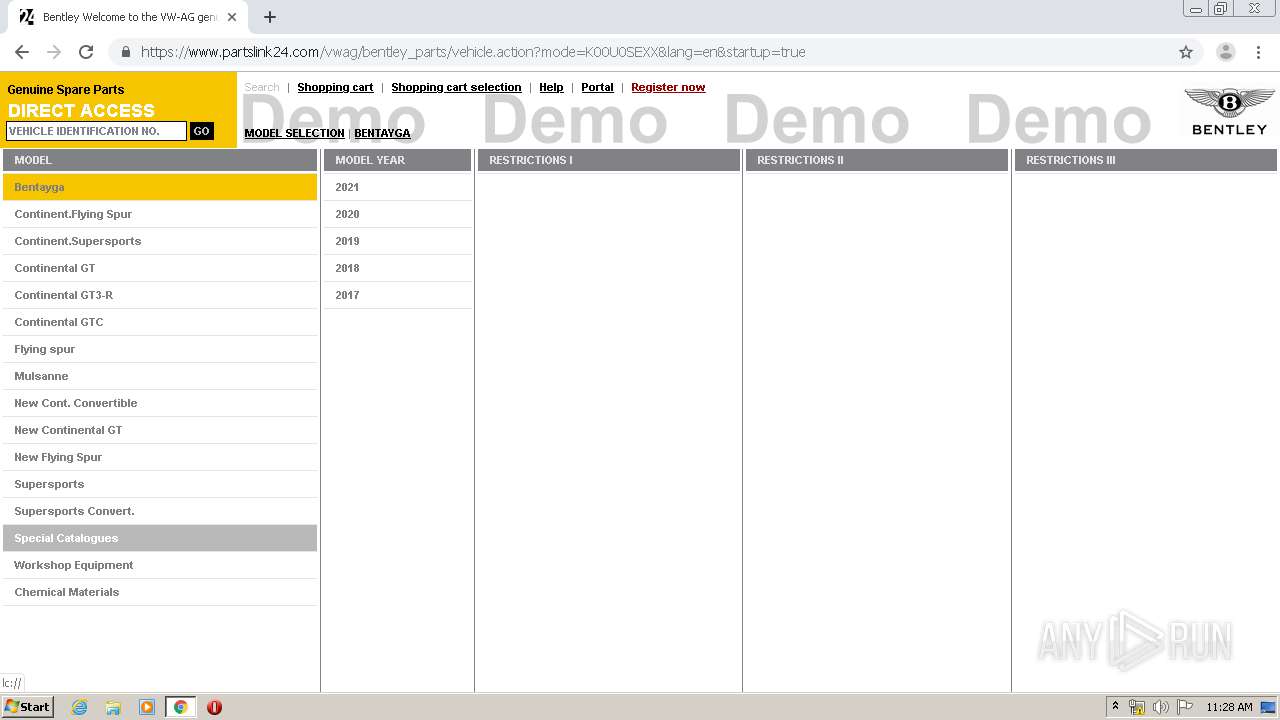Click the taskbar clock showing 11:28 AM
This screenshot has height=720, width=1280.
point(1229,707)
